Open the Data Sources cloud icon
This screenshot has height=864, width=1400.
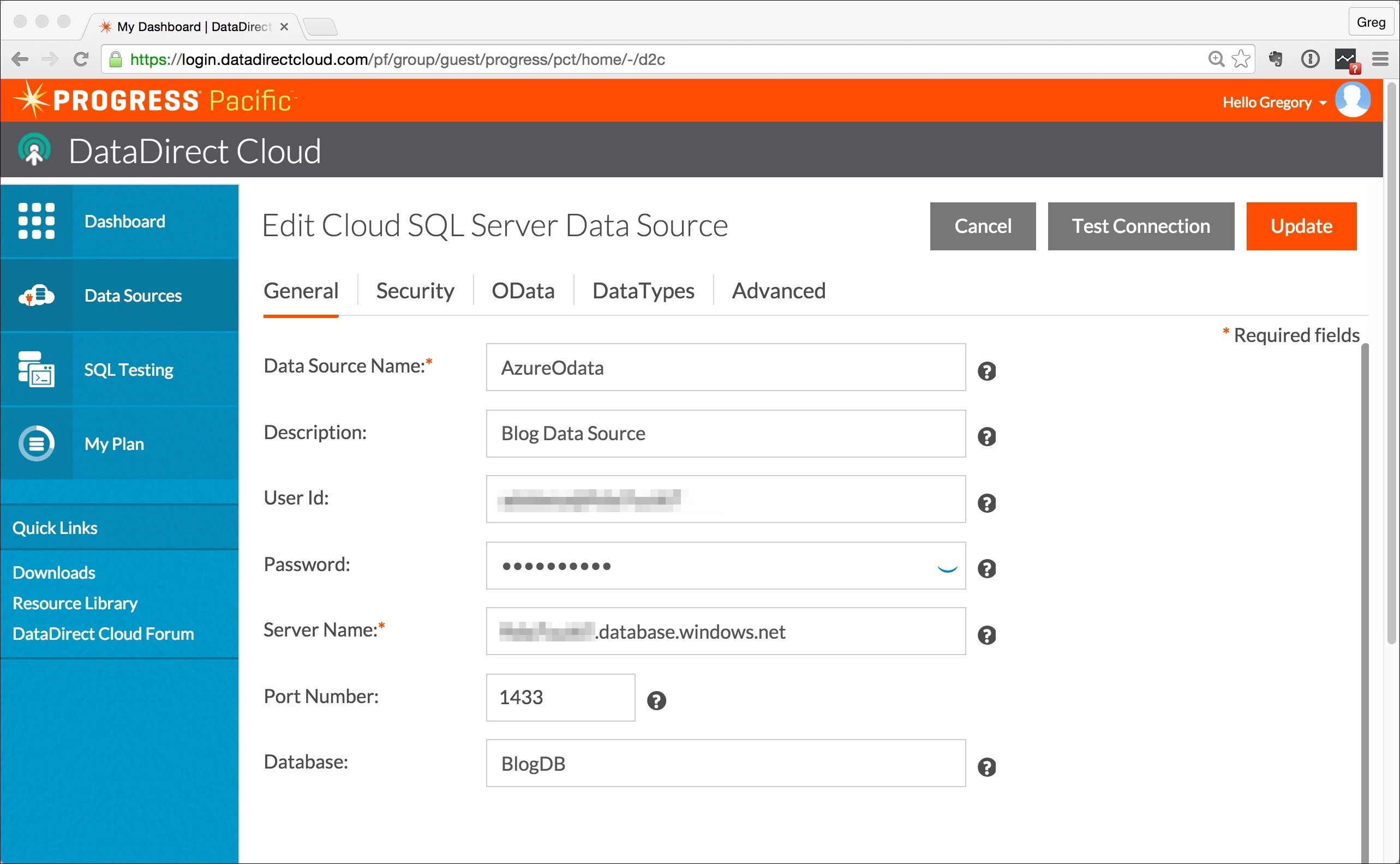[x=36, y=296]
